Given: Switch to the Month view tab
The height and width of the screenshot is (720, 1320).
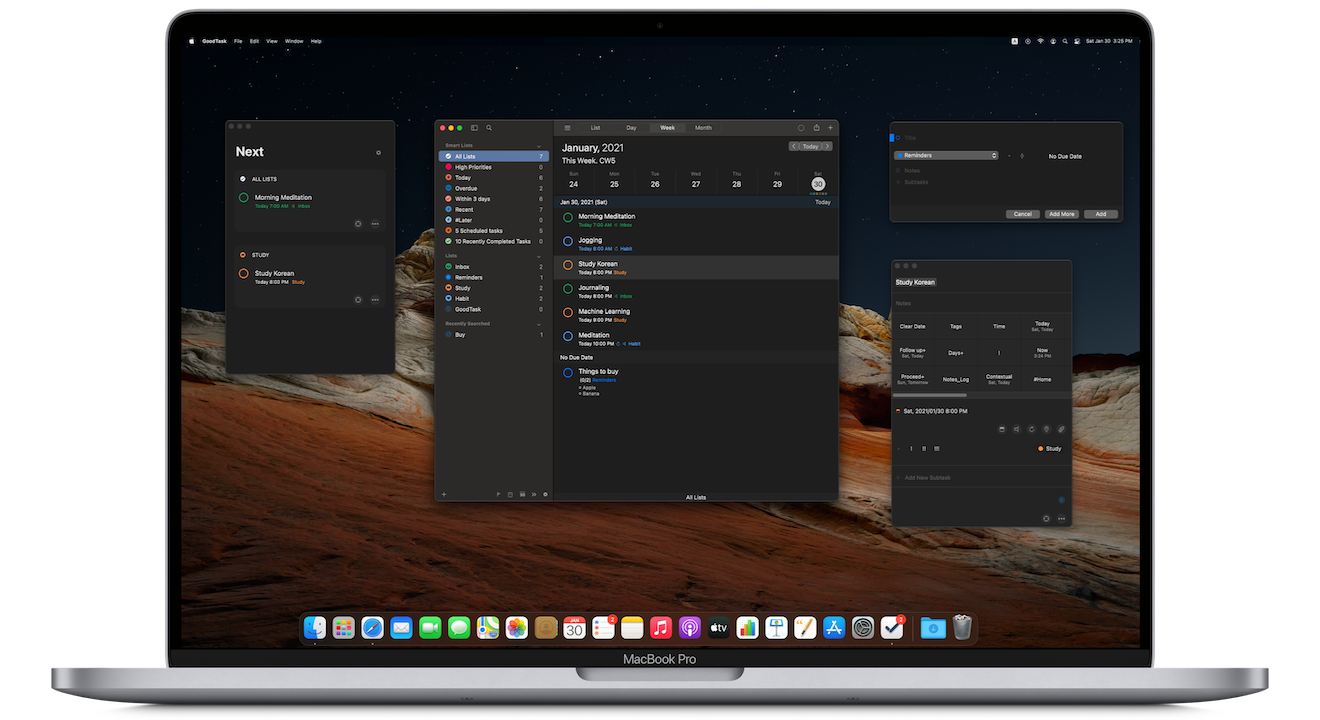Looking at the screenshot, I should 703,128.
